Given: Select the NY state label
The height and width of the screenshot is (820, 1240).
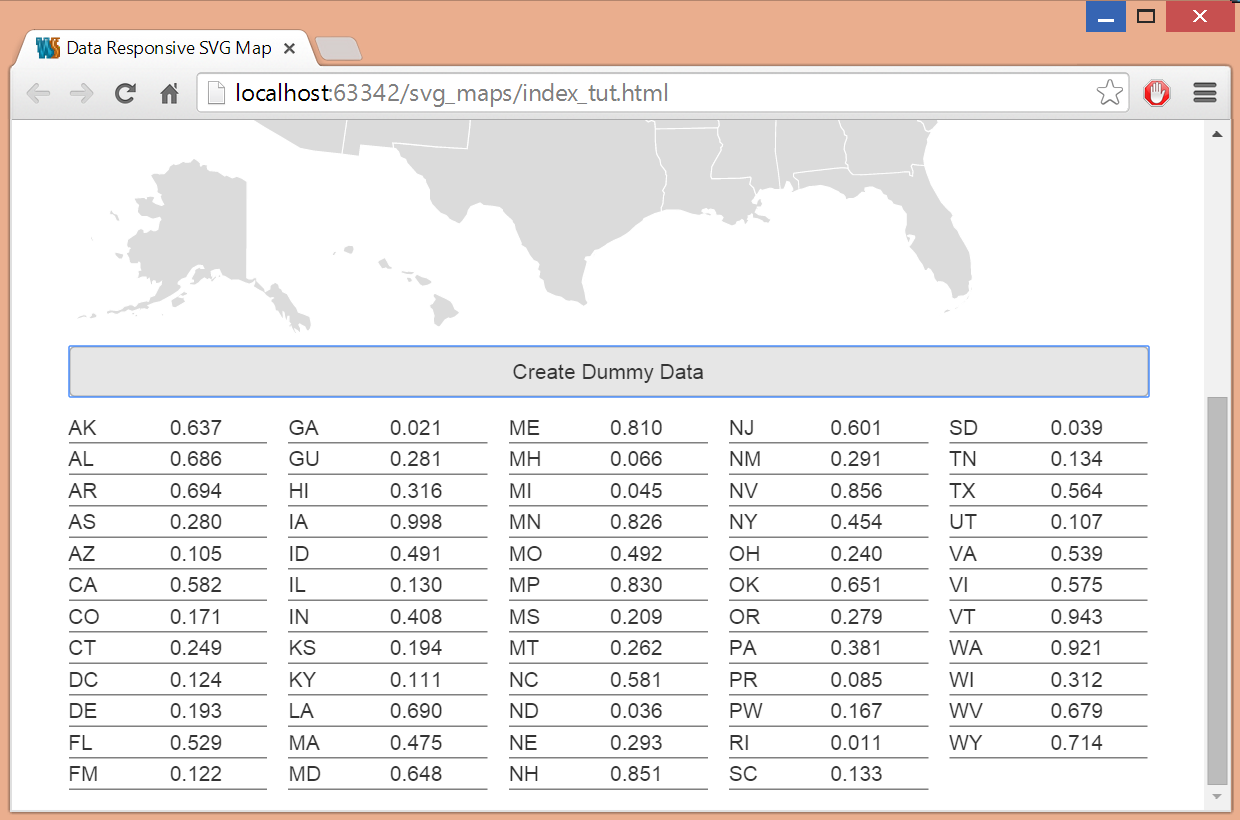Looking at the screenshot, I should [743, 522].
